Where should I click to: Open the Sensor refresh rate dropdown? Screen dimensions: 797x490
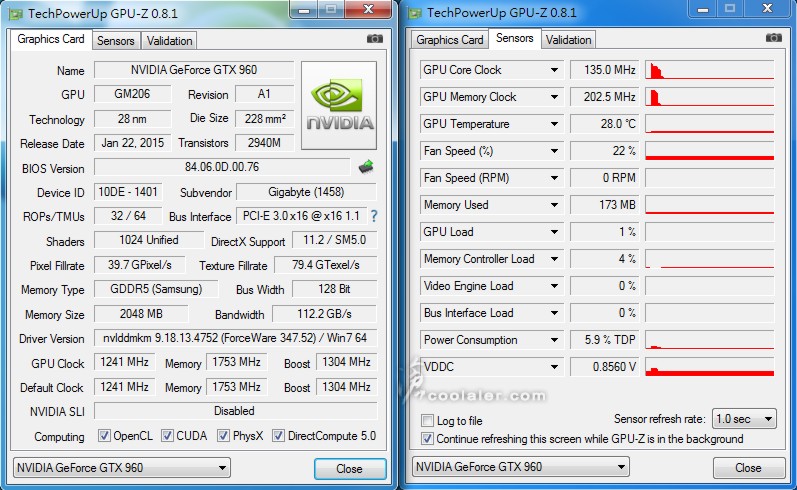tap(744, 419)
